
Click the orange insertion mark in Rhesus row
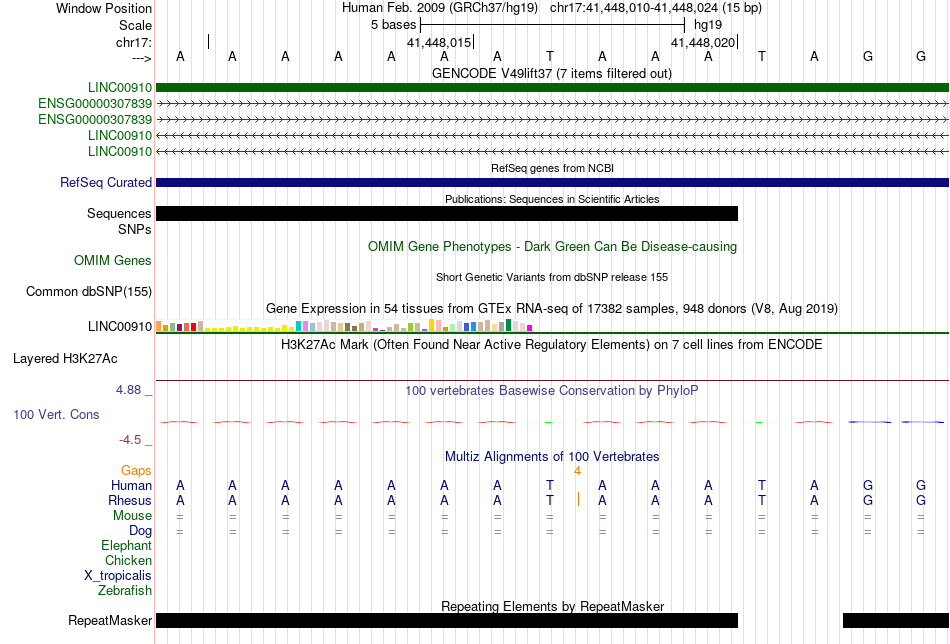tap(578, 499)
